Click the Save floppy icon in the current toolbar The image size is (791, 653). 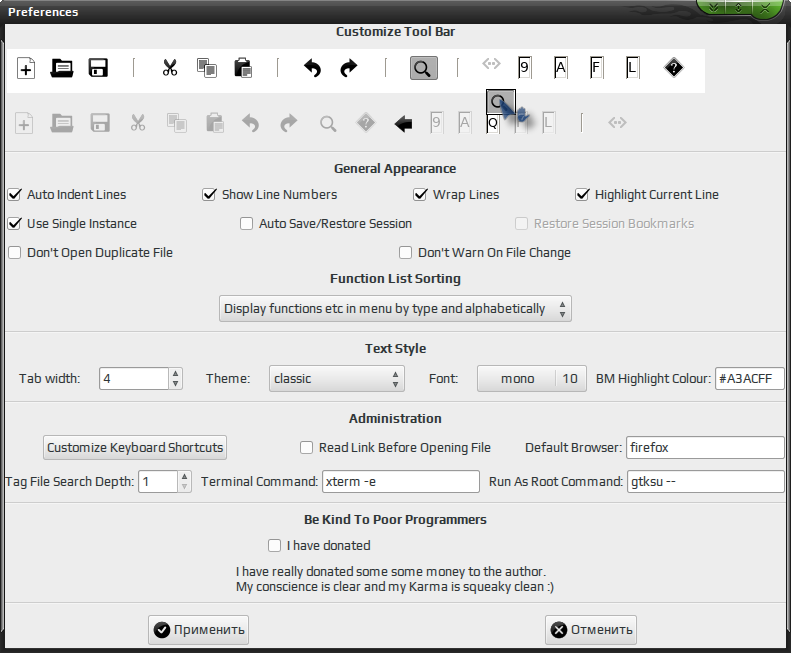pos(98,68)
